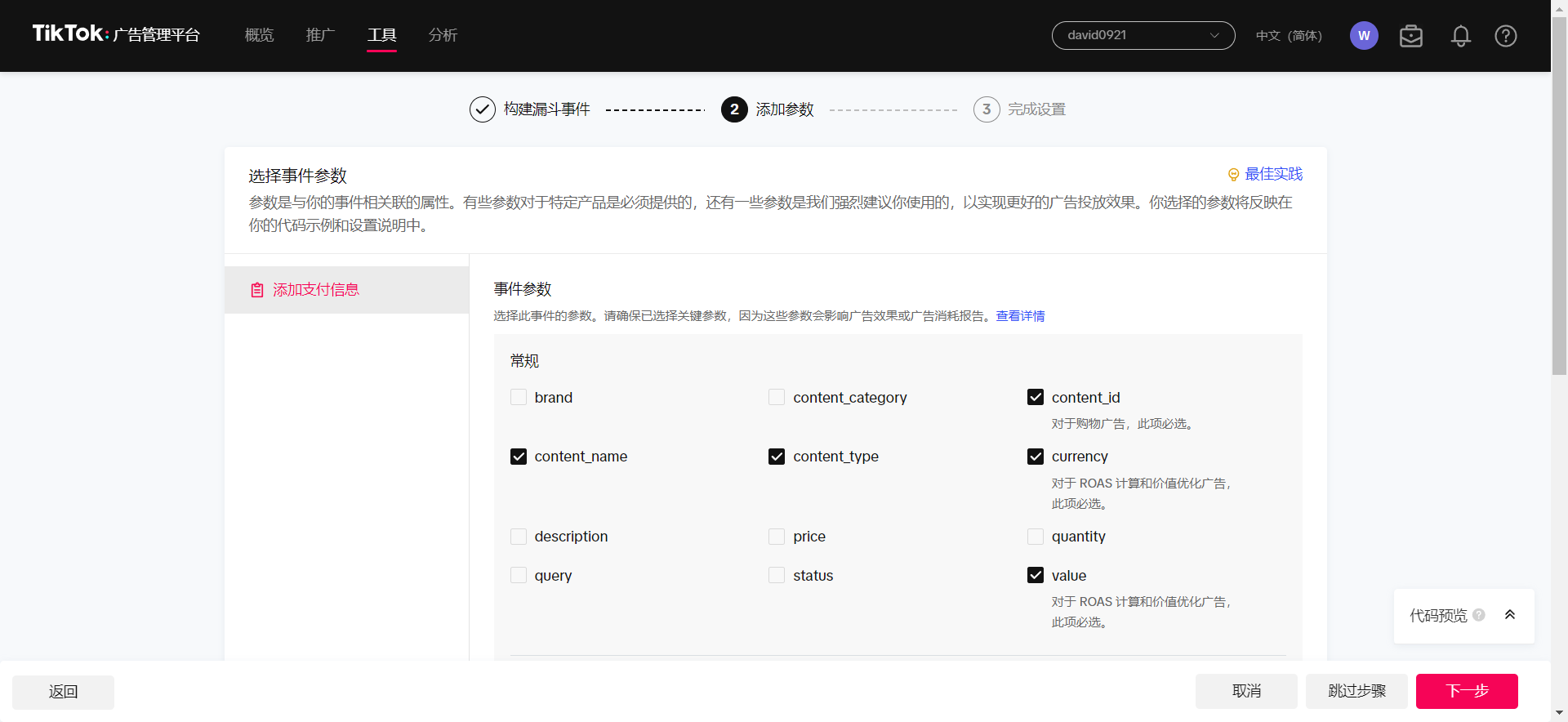Click the step 2 circle icon
Screen dimensions: 1568x722
pos(734,109)
